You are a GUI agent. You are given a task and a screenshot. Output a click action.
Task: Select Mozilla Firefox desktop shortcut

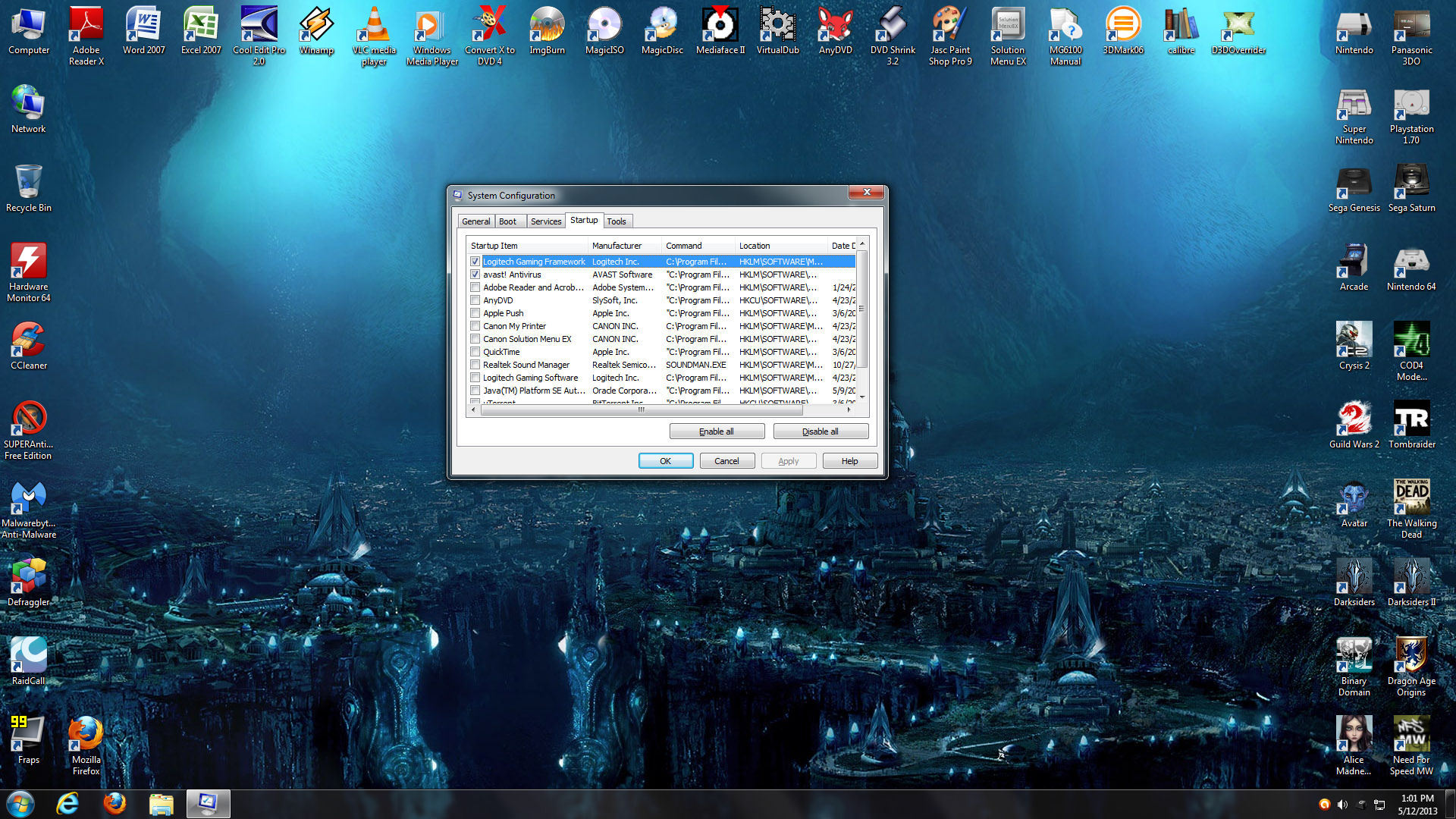pyautogui.click(x=86, y=745)
